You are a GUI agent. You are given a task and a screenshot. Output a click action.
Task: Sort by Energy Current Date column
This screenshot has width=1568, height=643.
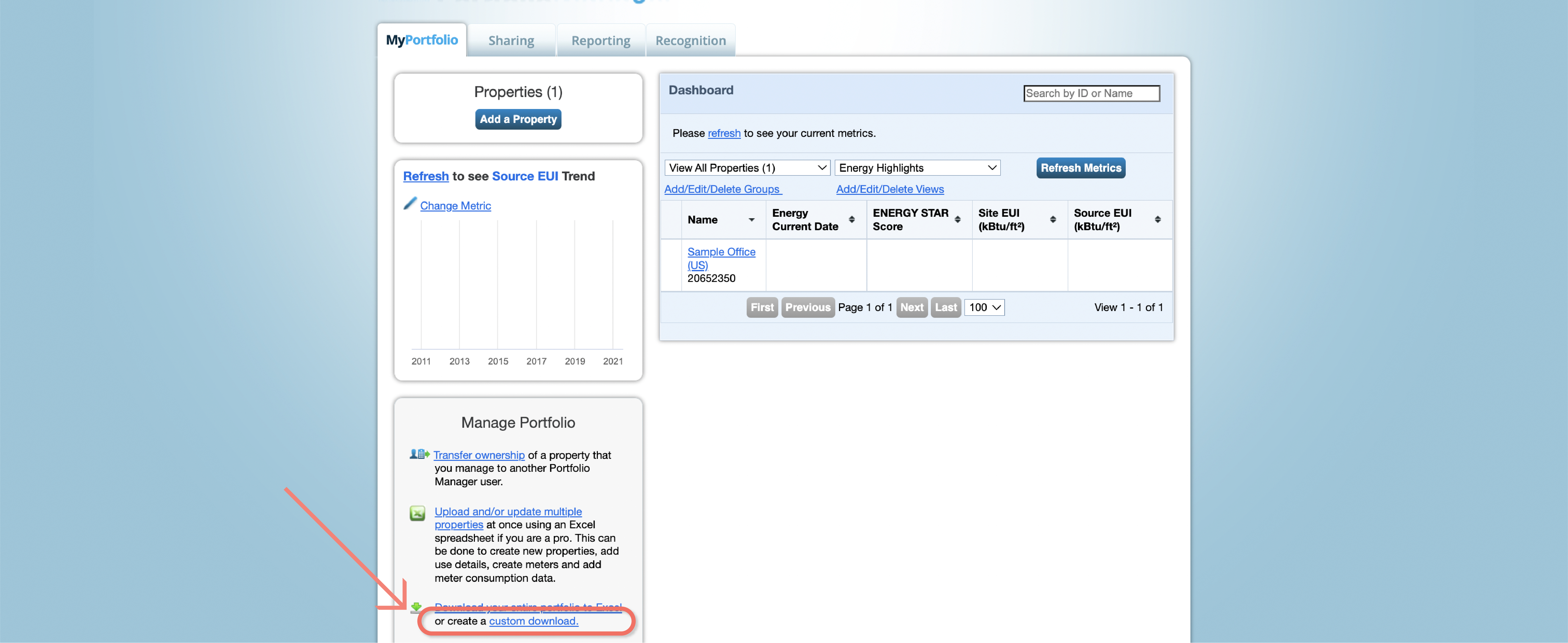click(x=851, y=220)
